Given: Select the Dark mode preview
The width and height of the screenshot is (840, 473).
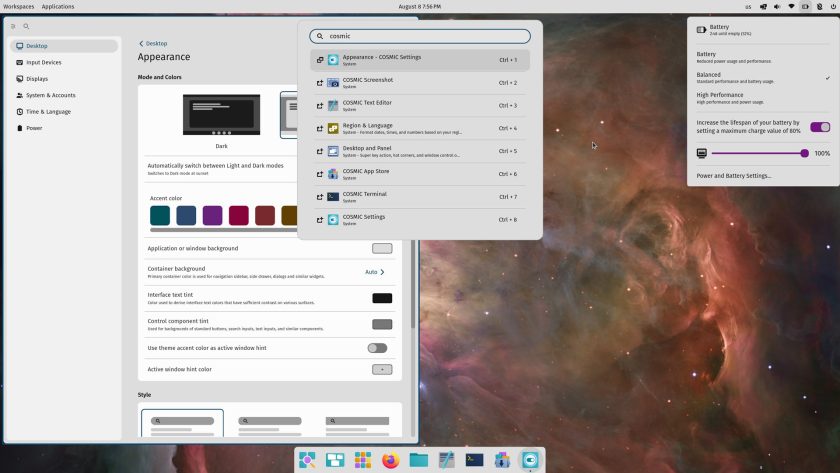Looking at the screenshot, I should click(x=221, y=115).
